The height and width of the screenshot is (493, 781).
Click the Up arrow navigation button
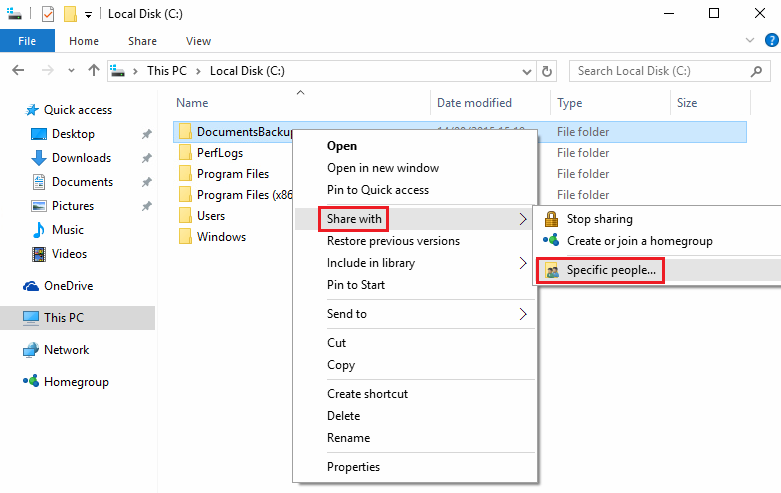pyautogui.click(x=94, y=71)
